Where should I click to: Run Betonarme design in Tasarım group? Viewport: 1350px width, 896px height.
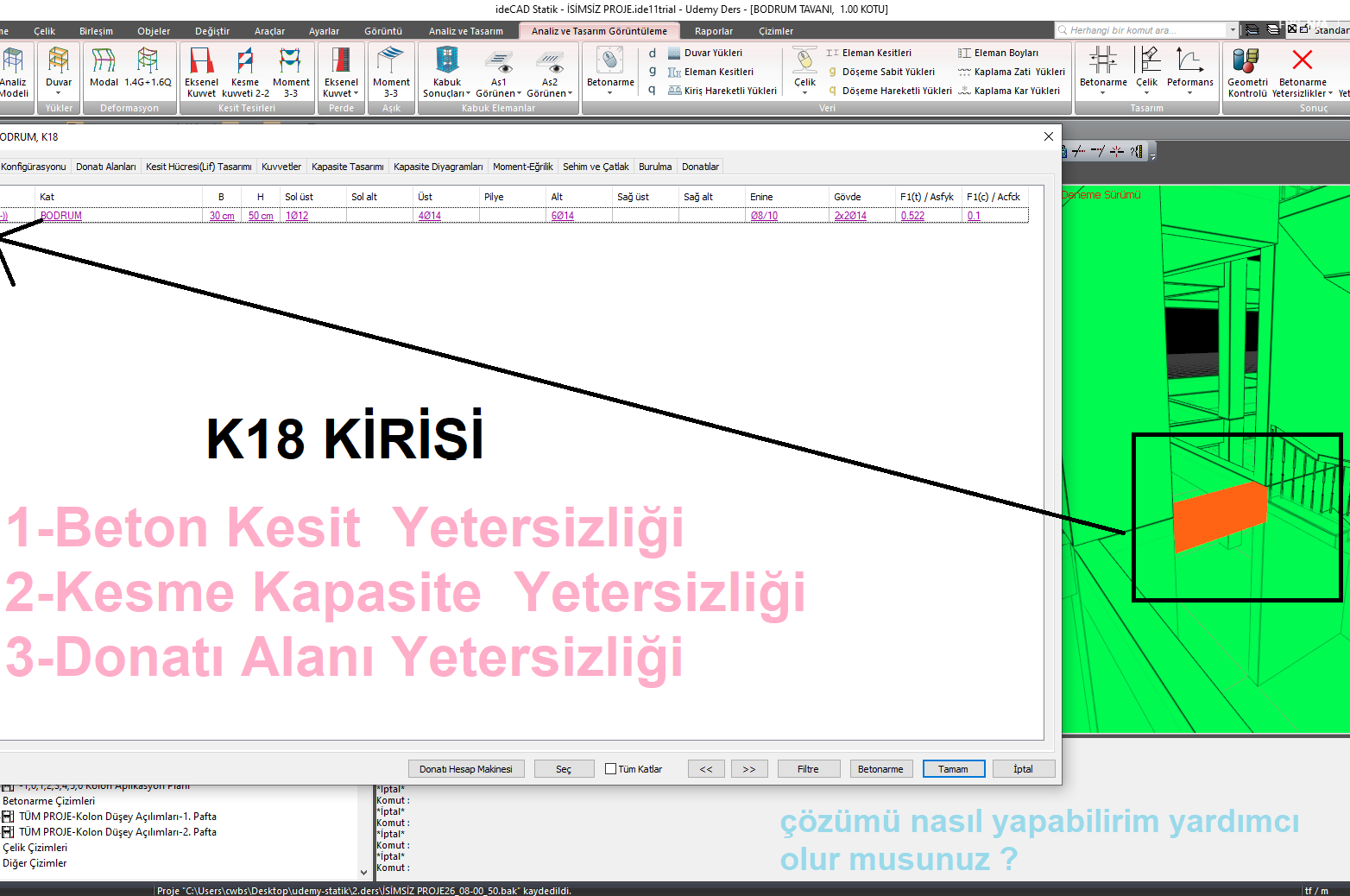[1103, 71]
